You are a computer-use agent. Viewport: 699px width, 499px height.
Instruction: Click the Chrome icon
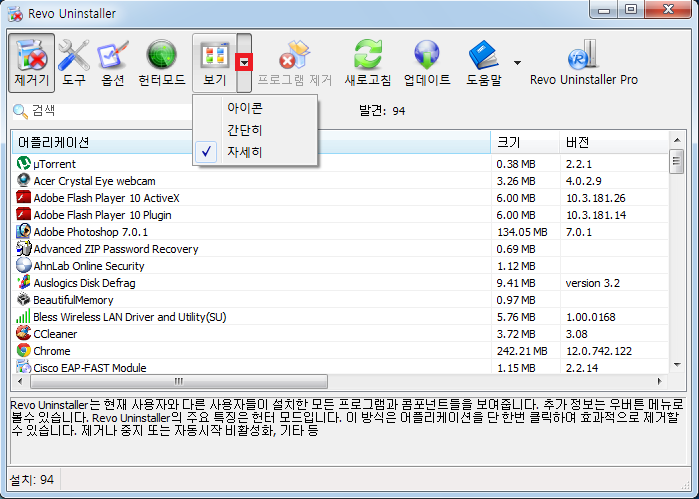pos(23,350)
